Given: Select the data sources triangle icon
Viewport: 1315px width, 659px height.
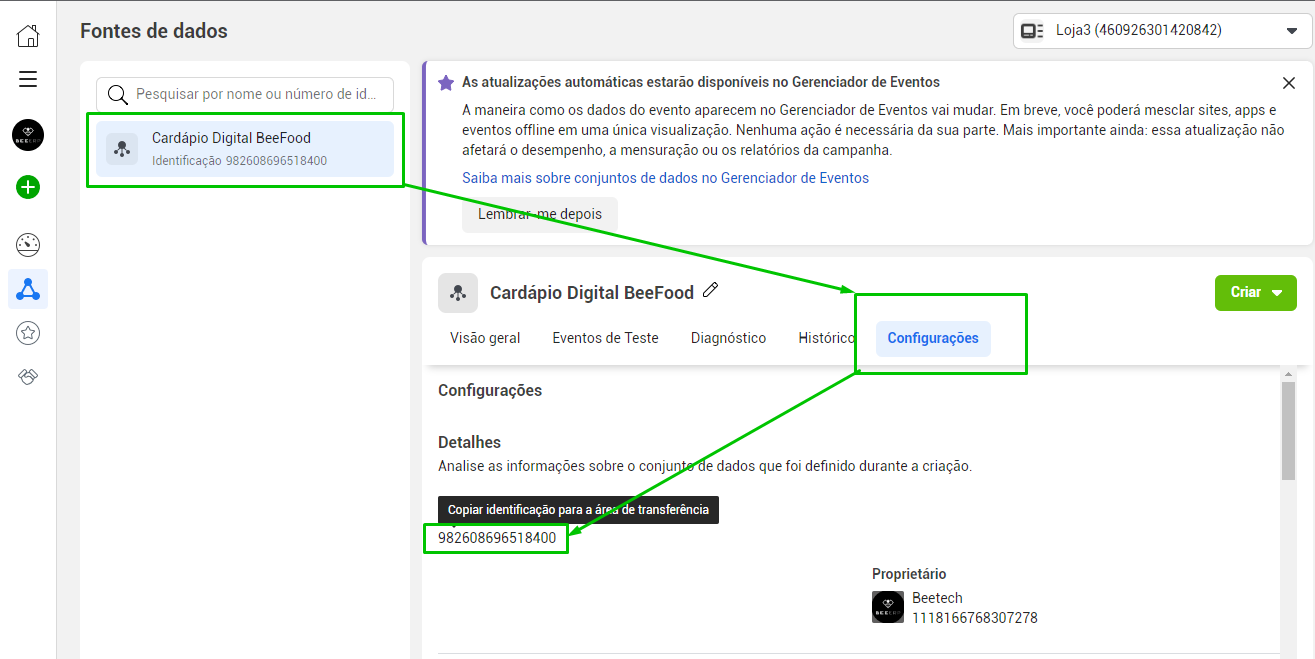Looking at the screenshot, I should tap(28, 290).
